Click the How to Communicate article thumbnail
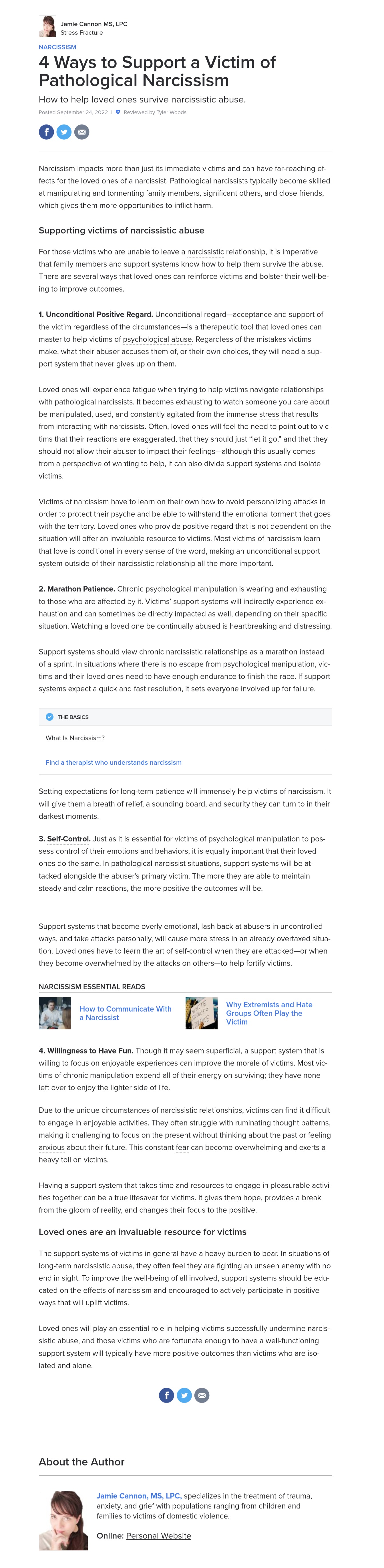This screenshot has height=1568, width=384. tap(55, 1013)
